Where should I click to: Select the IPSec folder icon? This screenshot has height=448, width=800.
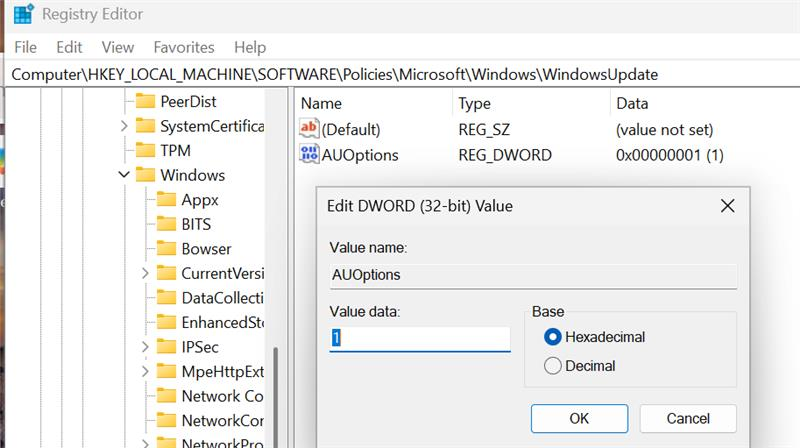pyautogui.click(x=166, y=346)
